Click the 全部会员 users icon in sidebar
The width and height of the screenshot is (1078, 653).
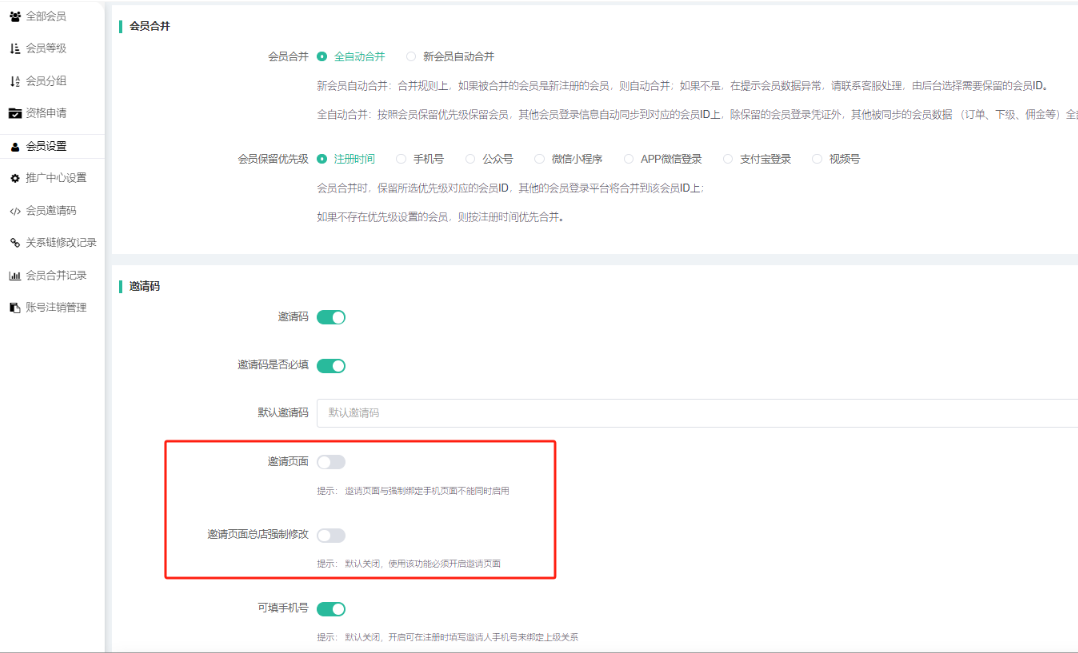[x=15, y=16]
